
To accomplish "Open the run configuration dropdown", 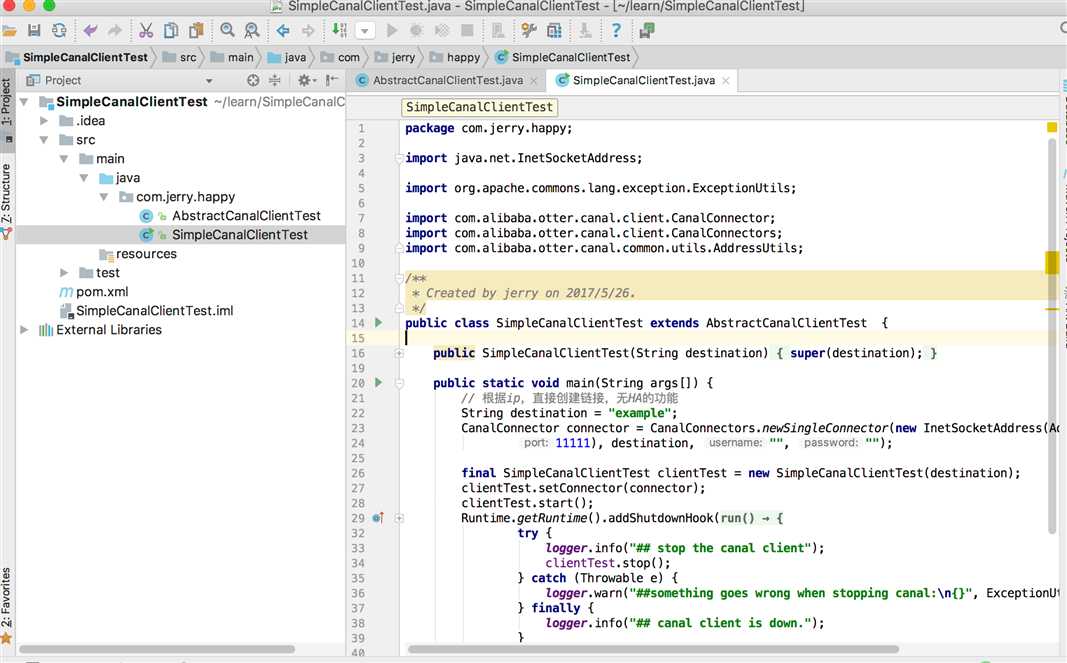I will [x=365, y=31].
